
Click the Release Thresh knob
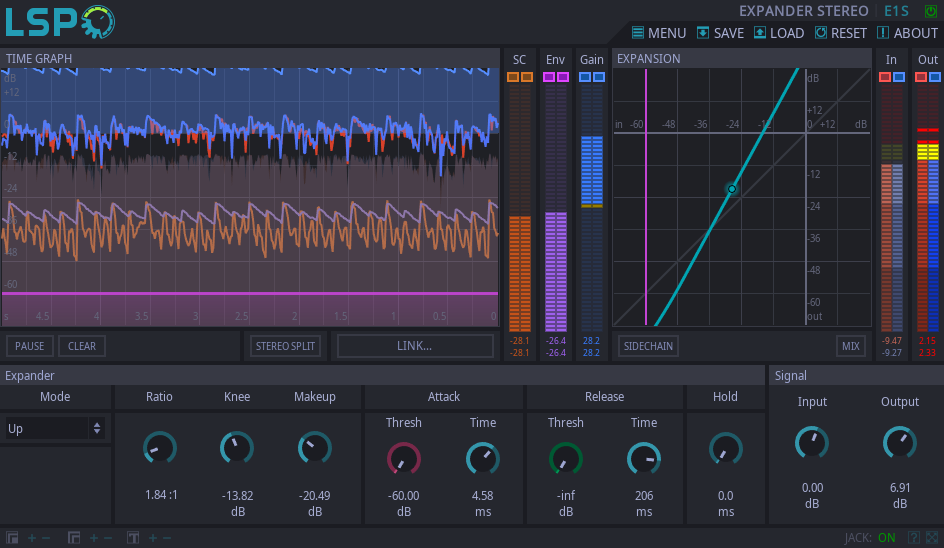coord(566,459)
